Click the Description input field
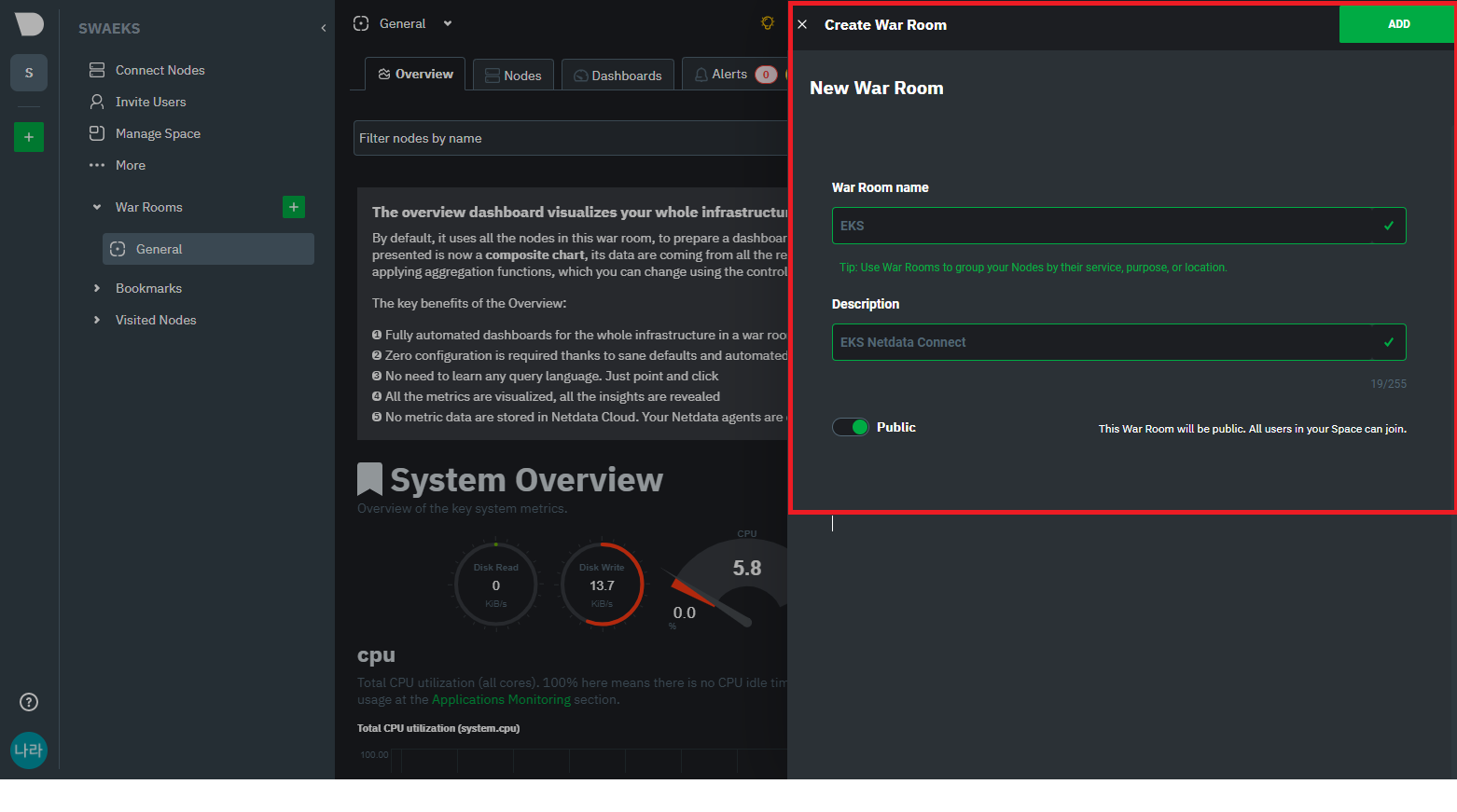This screenshot has width=1457, height=812. pyautogui.click(x=1118, y=342)
